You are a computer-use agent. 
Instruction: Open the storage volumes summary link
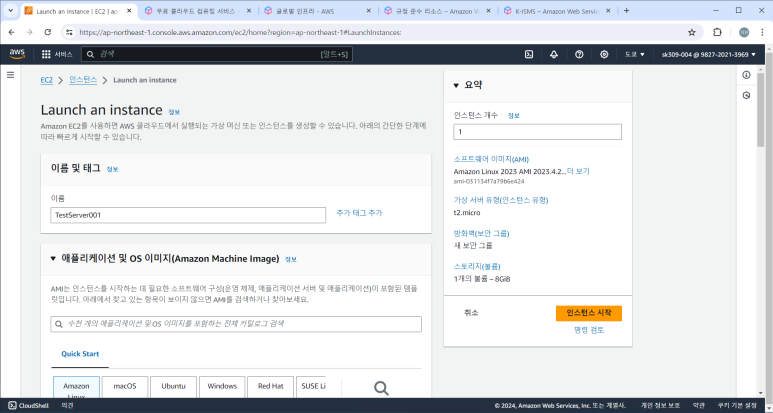click(477, 267)
